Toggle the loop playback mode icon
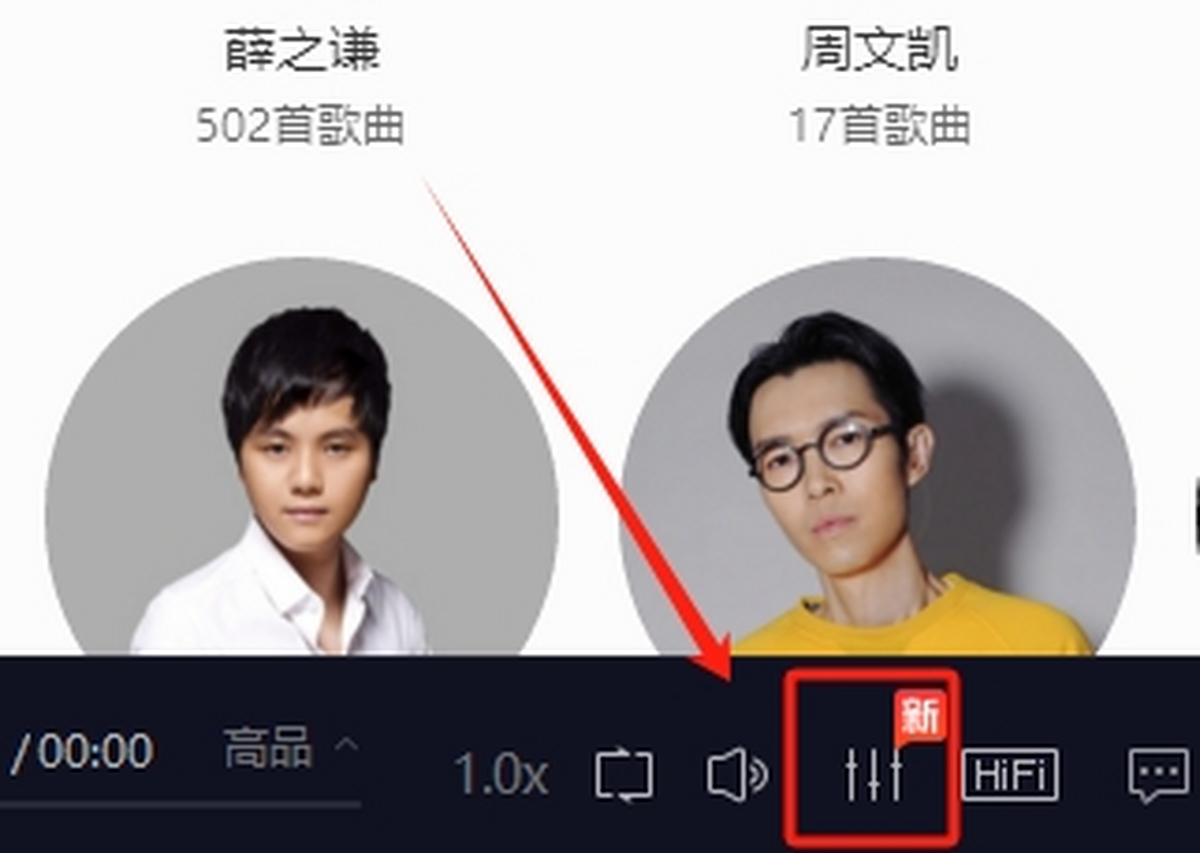This screenshot has width=1200, height=853. pyautogui.click(x=624, y=775)
